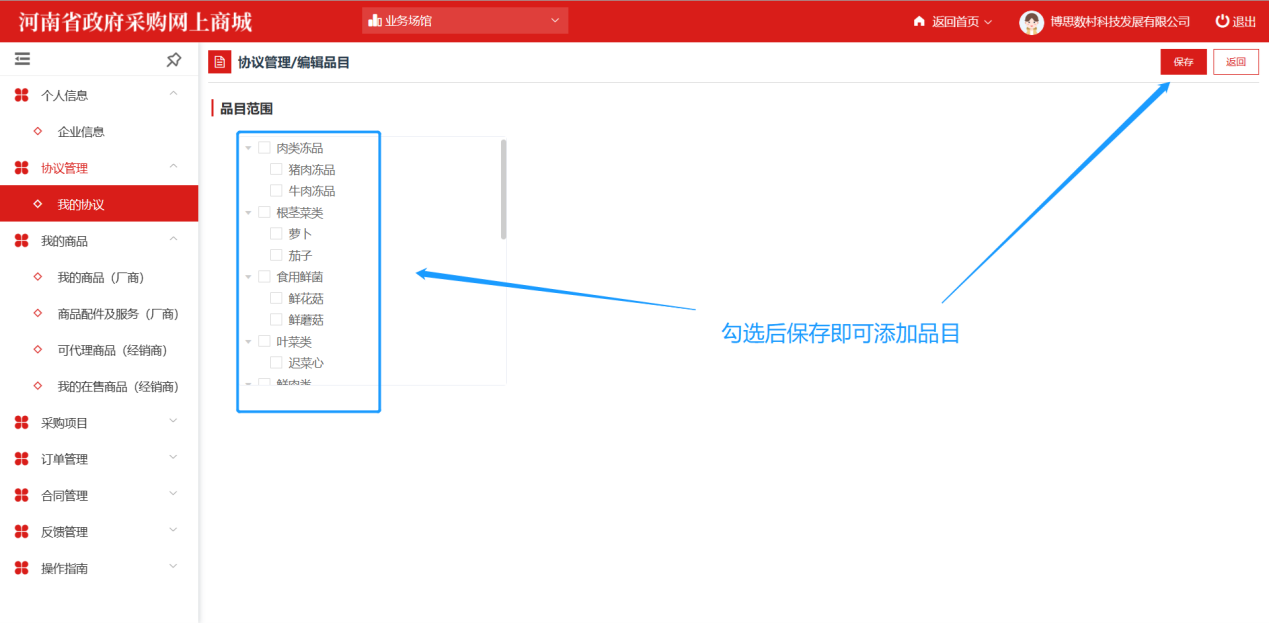Click the diamond icon beside 企业信息
Screen dimensions: 1269x623
pos(38,131)
